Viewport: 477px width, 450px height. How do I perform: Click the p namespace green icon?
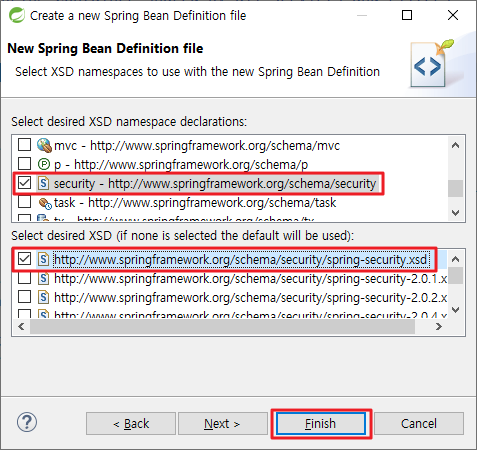tap(44, 164)
